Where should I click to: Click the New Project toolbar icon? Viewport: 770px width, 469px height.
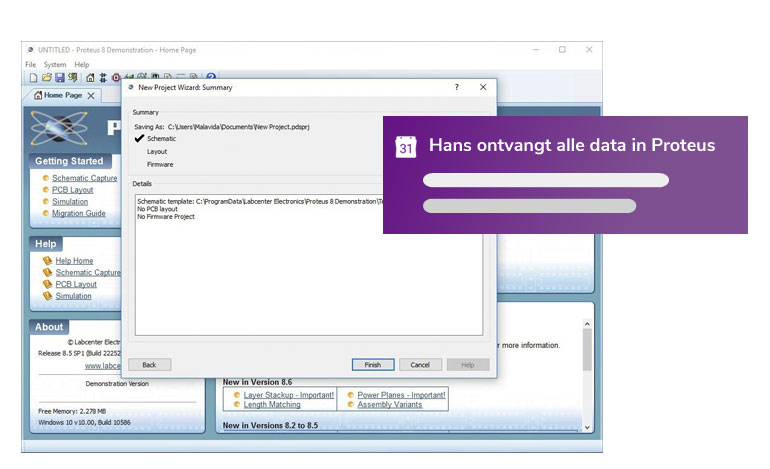pyautogui.click(x=33, y=78)
